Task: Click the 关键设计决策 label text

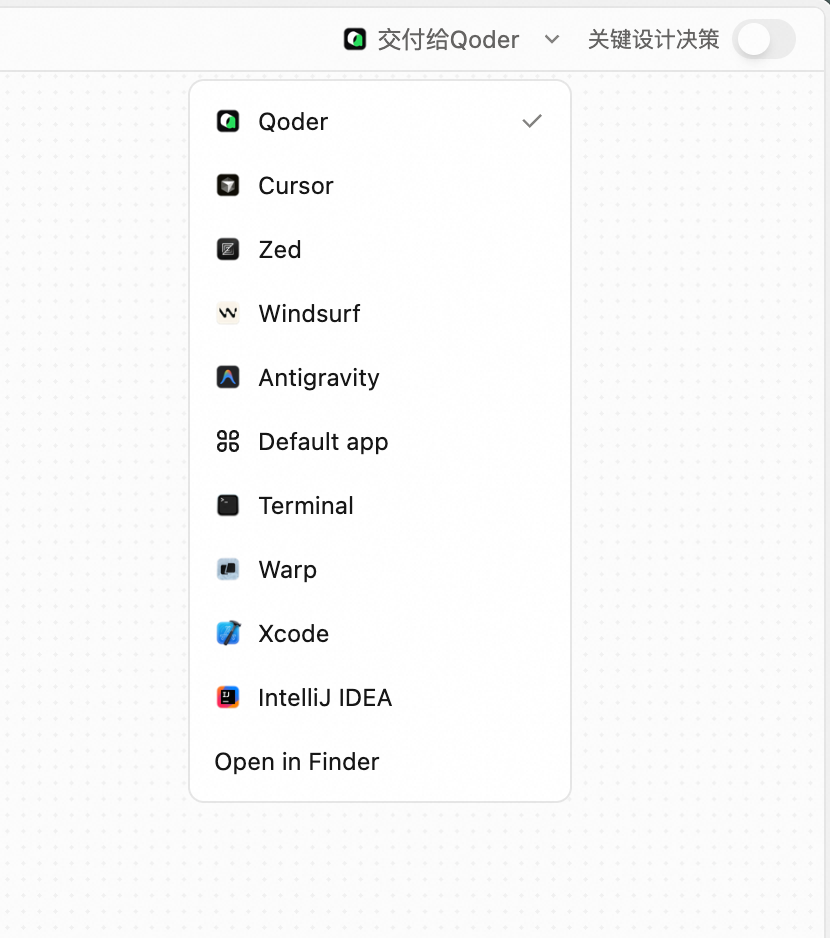Action: coord(653,39)
